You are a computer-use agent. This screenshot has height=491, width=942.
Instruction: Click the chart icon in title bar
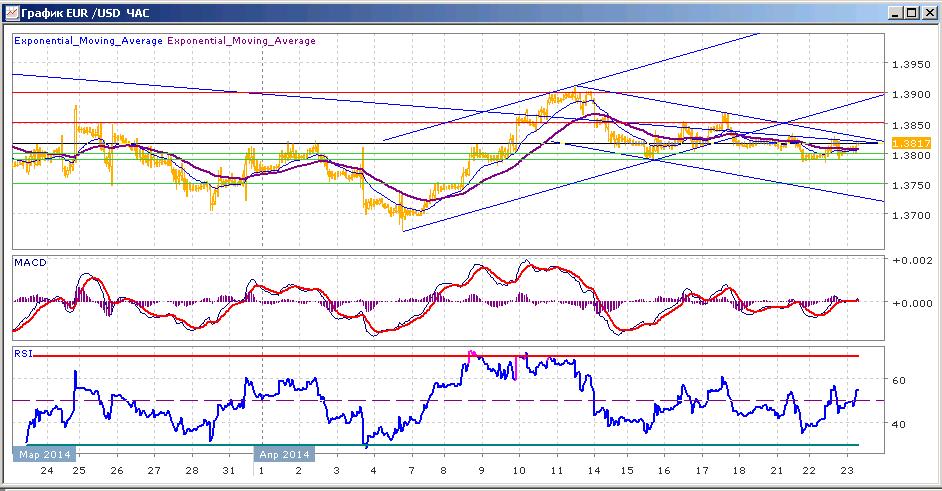11,13
